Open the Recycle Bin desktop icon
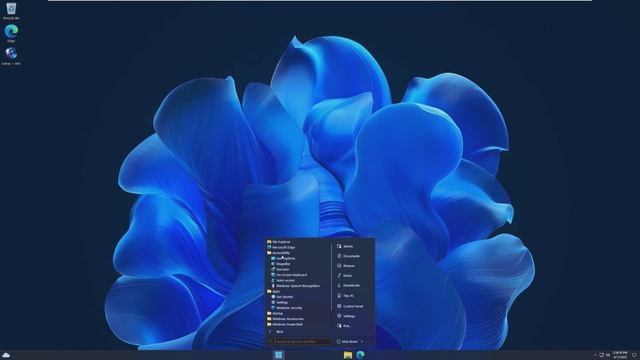Screen dimensions: 640x360 [x=11, y=11]
